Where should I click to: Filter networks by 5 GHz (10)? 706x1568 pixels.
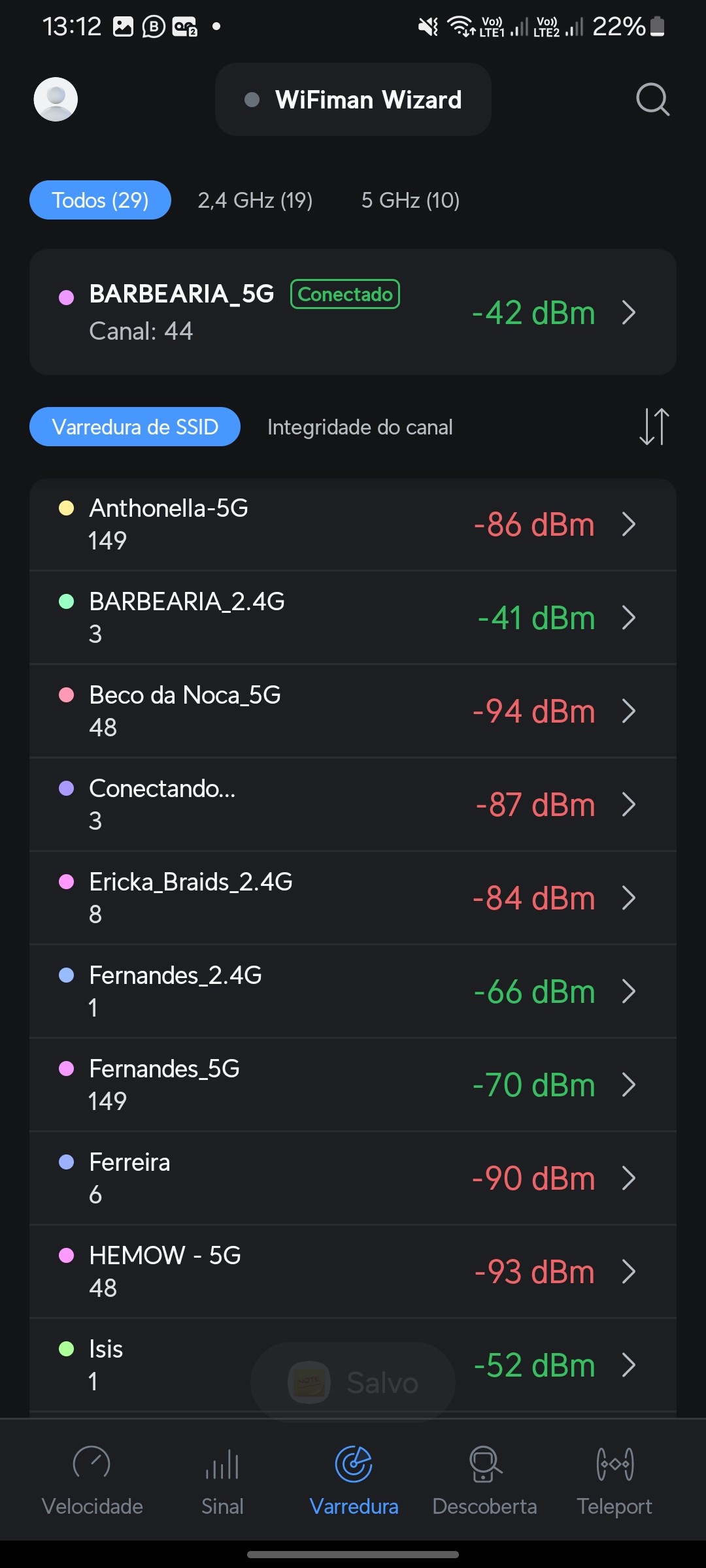coord(411,200)
